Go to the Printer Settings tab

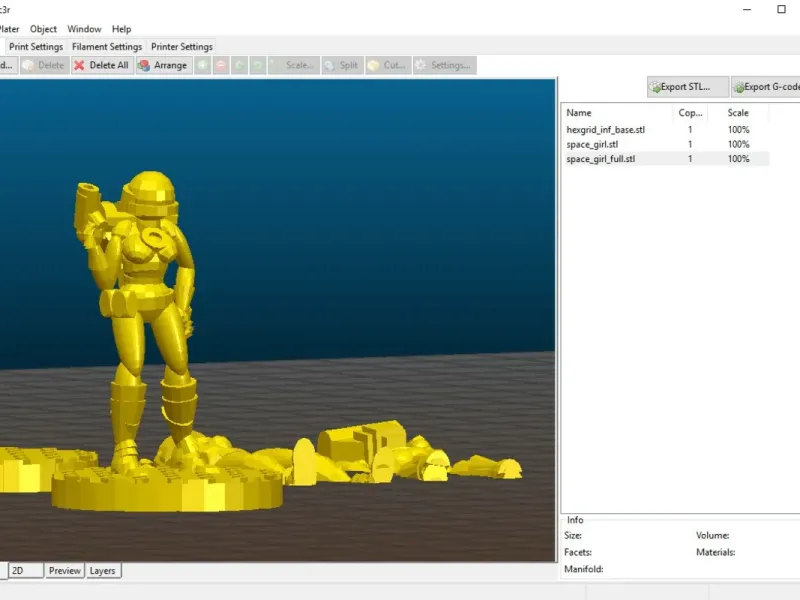click(x=181, y=47)
